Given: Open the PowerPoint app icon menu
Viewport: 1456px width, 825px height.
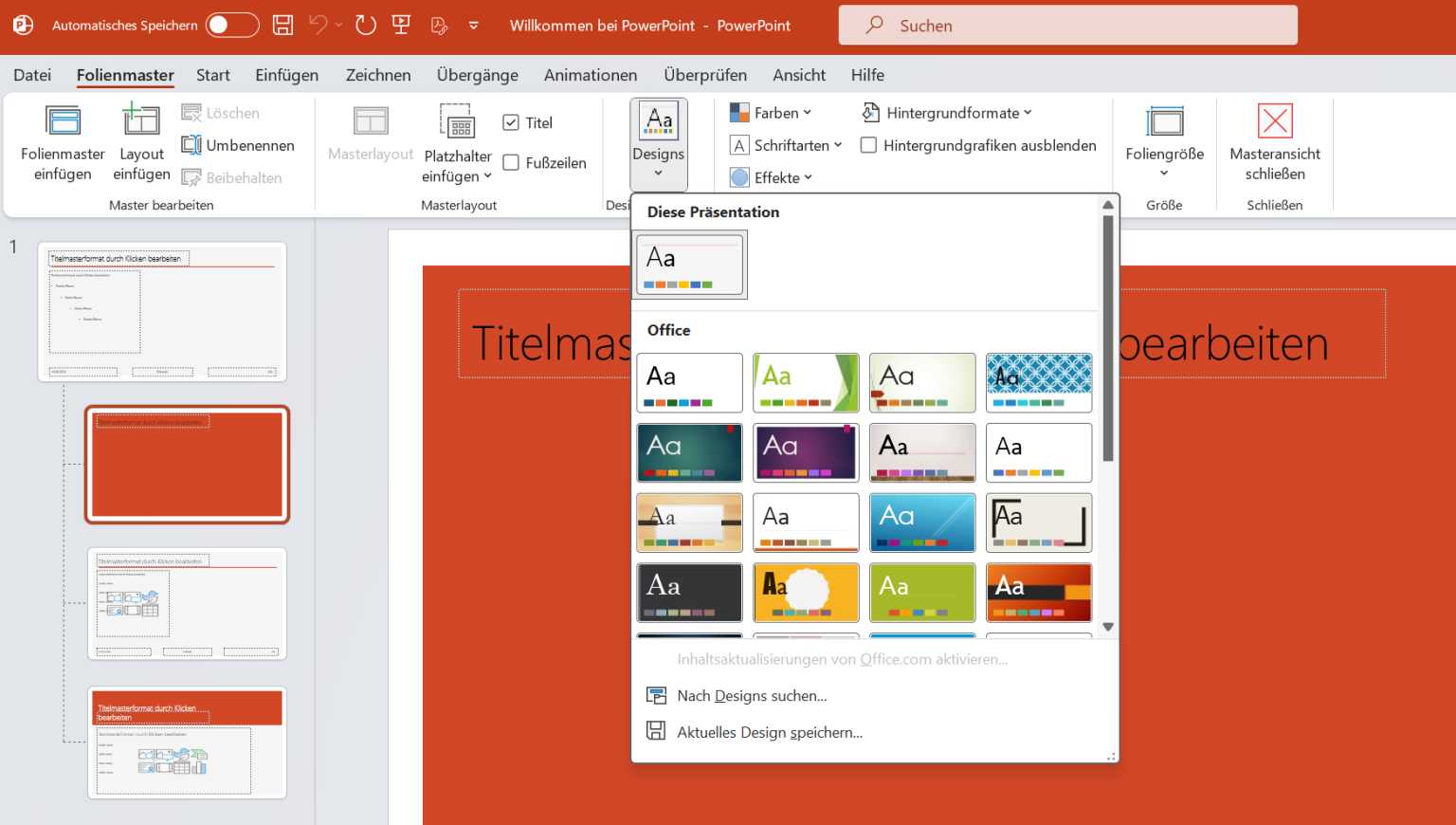Looking at the screenshot, I should (24, 26).
